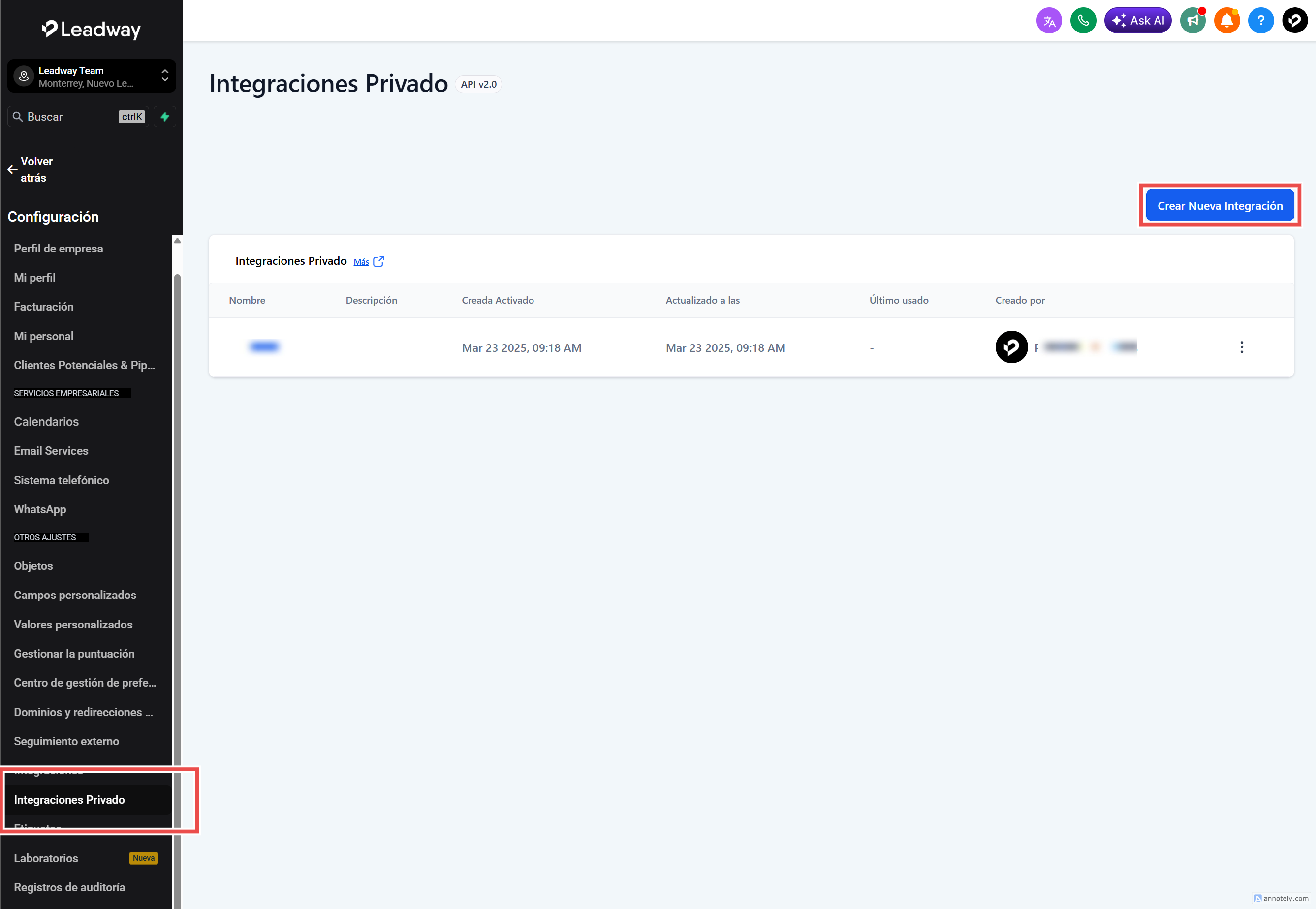The width and height of the screenshot is (1316, 909).
Task: Click inside the Buscar search field
Action: click(68, 117)
